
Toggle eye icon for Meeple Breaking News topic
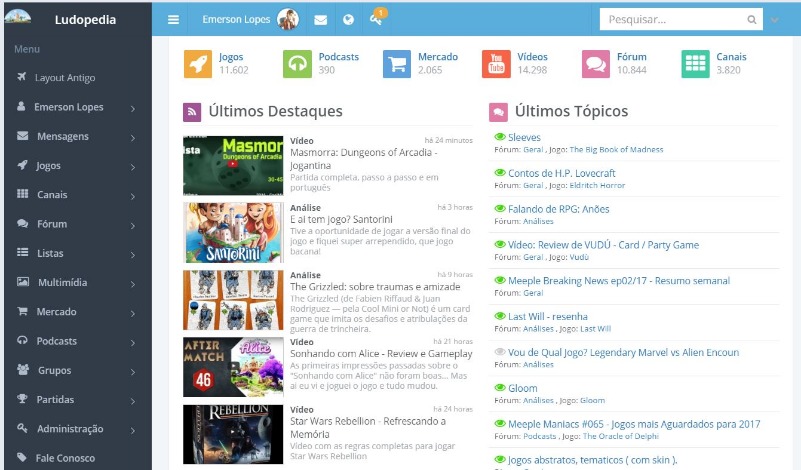pyautogui.click(x=500, y=280)
